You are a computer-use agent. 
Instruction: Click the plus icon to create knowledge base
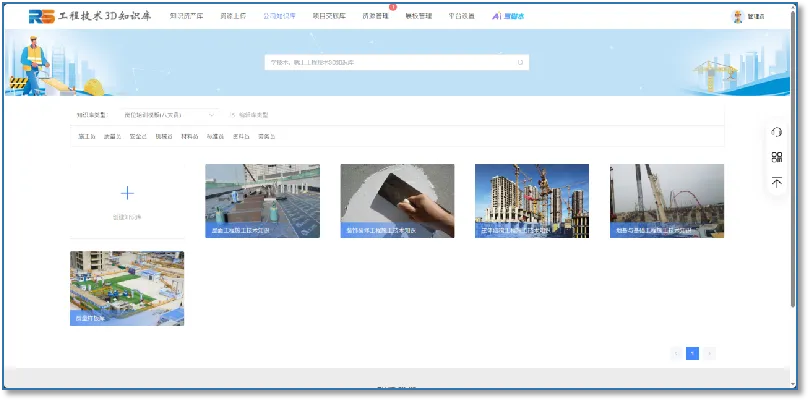[x=127, y=193]
